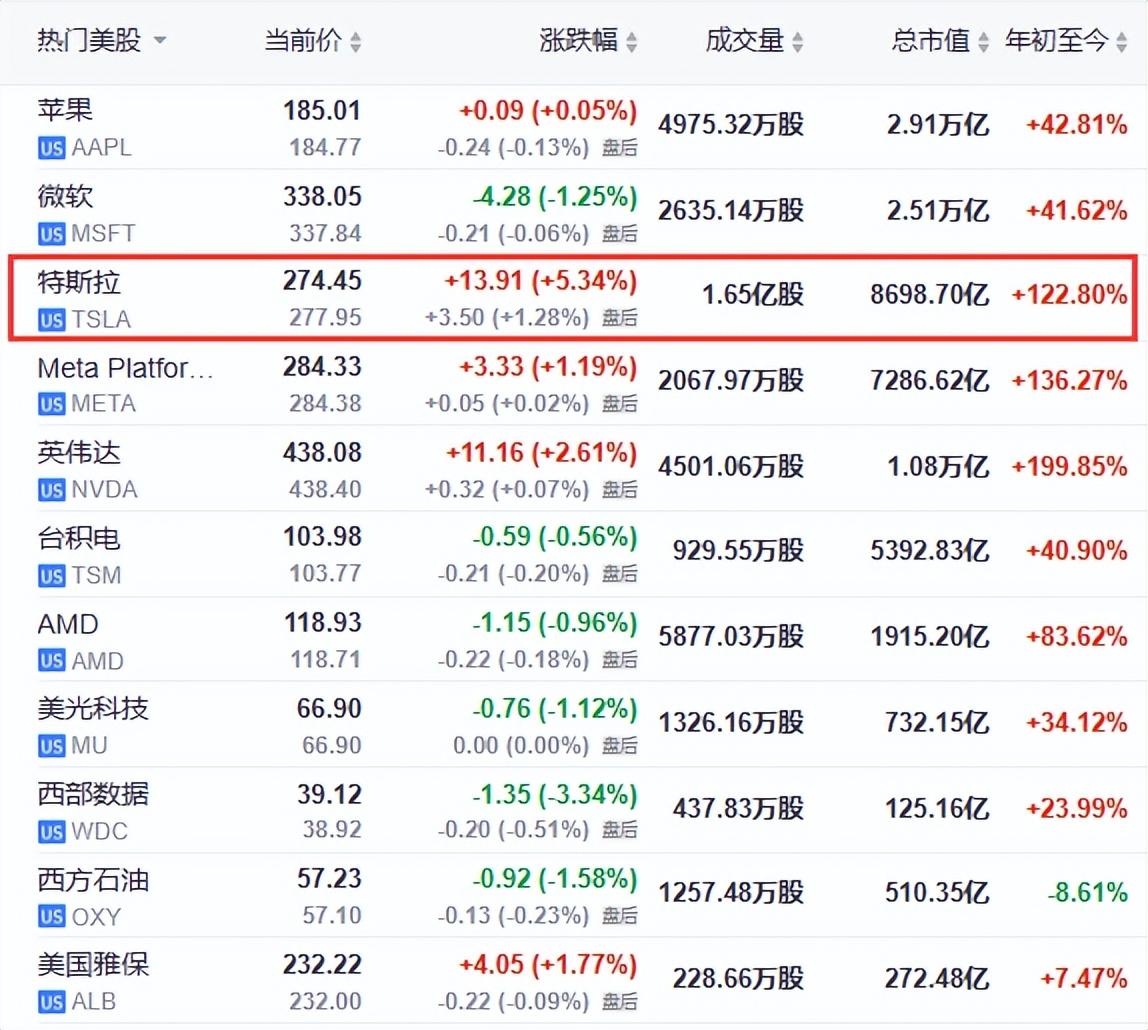Image resolution: width=1148 pixels, height=1030 pixels.
Task: Click the US badge beside TSLA
Action: click(x=51, y=320)
